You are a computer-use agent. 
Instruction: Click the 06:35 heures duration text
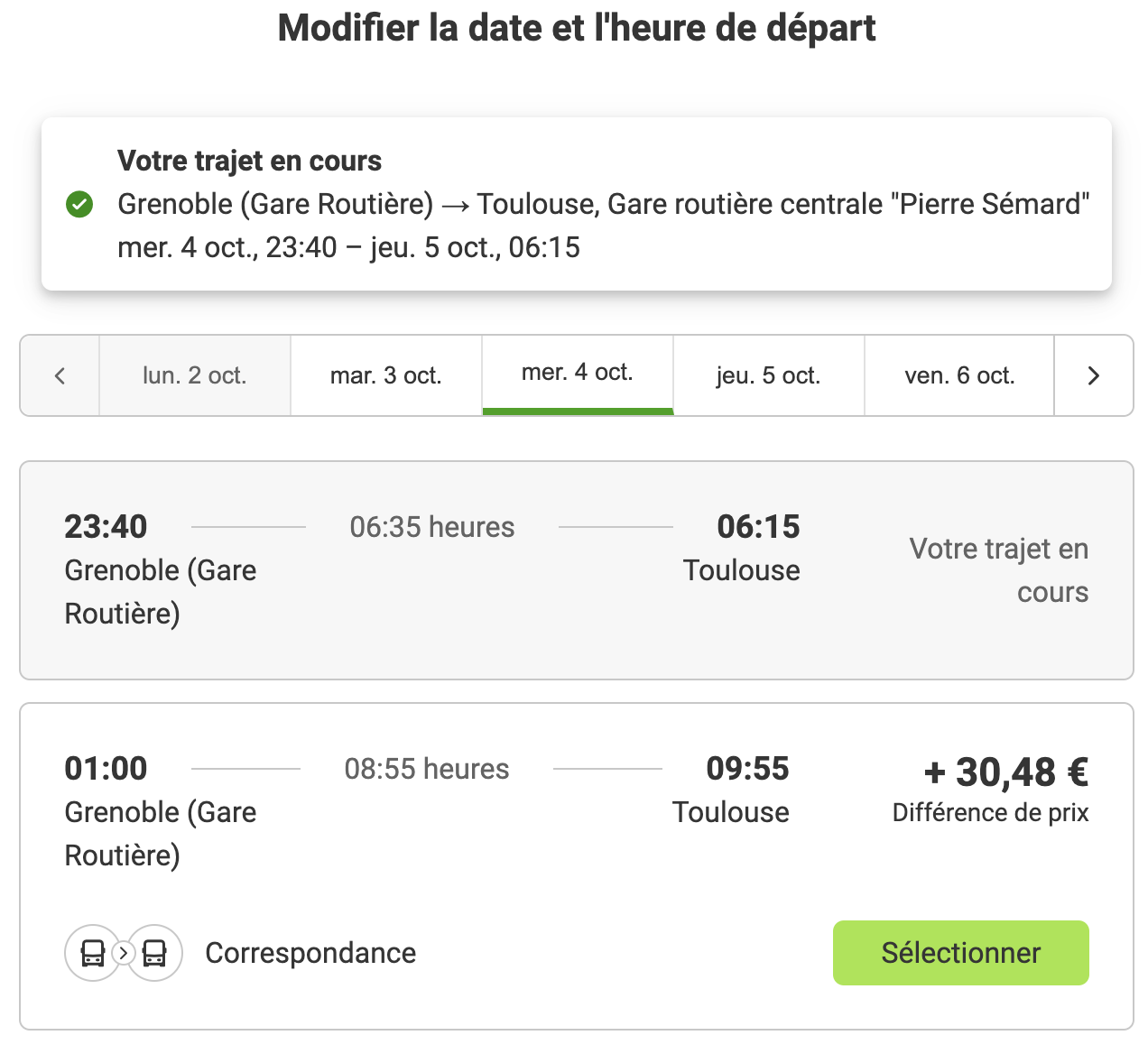coord(432,527)
